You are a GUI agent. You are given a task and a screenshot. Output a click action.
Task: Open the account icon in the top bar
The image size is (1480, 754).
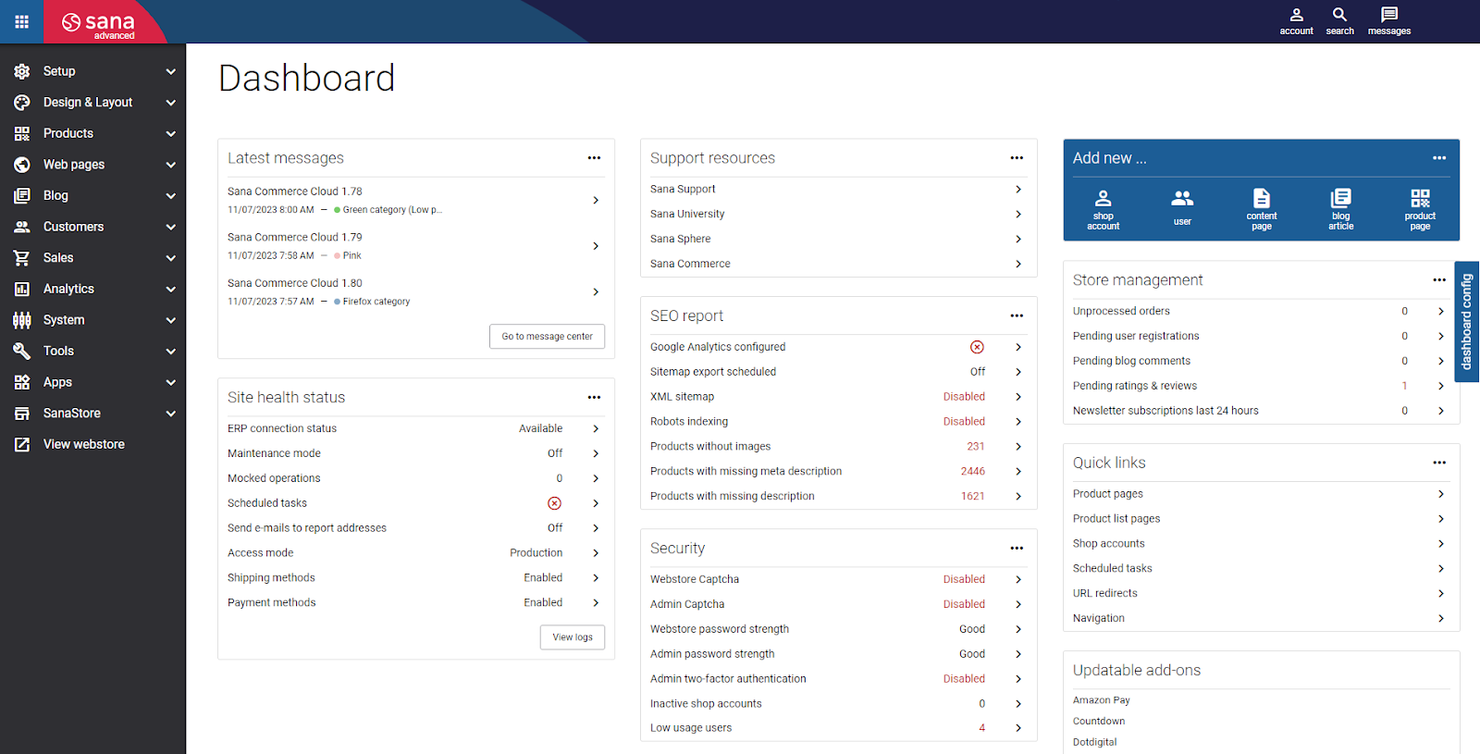[1296, 20]
